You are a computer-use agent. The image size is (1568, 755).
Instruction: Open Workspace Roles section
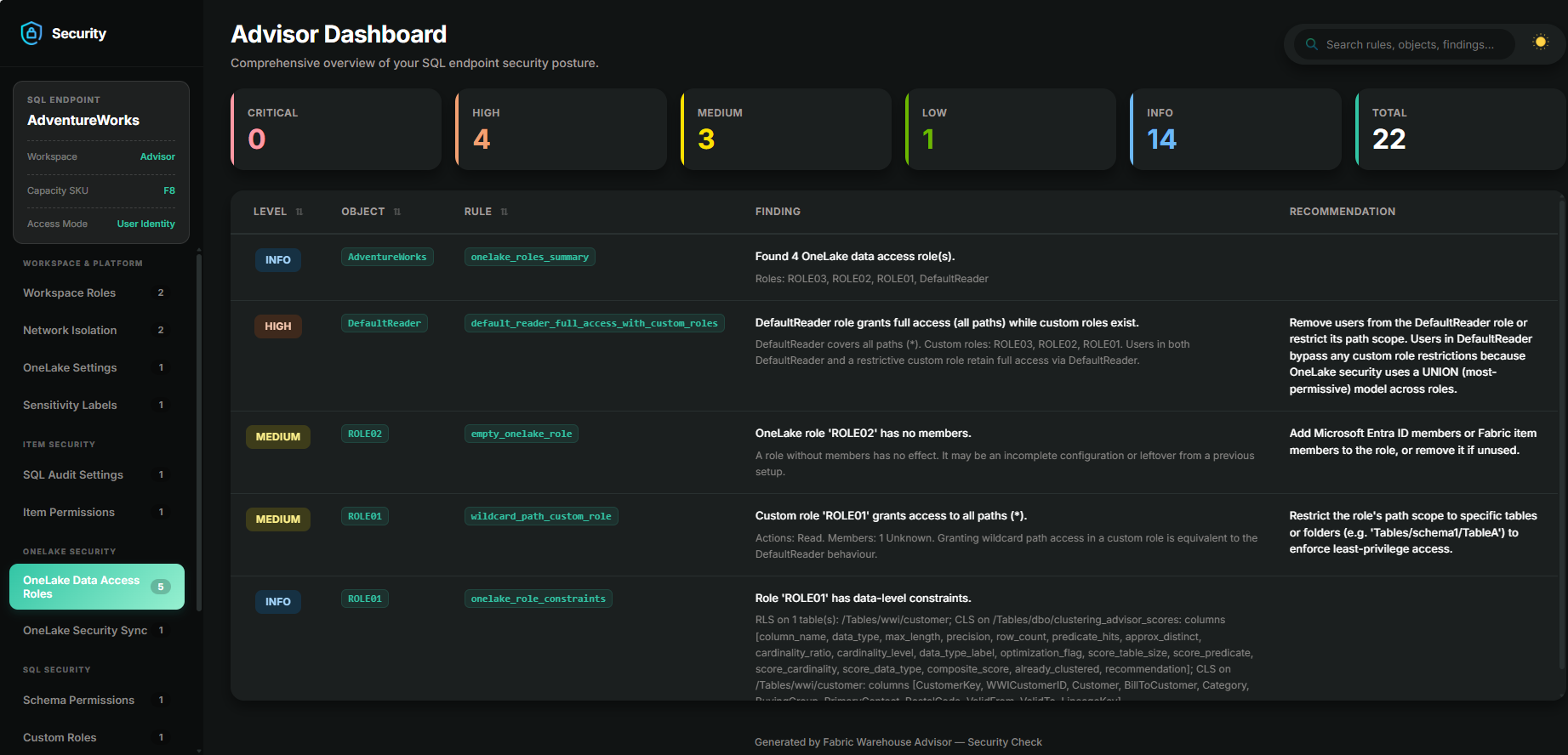point(96,293)
